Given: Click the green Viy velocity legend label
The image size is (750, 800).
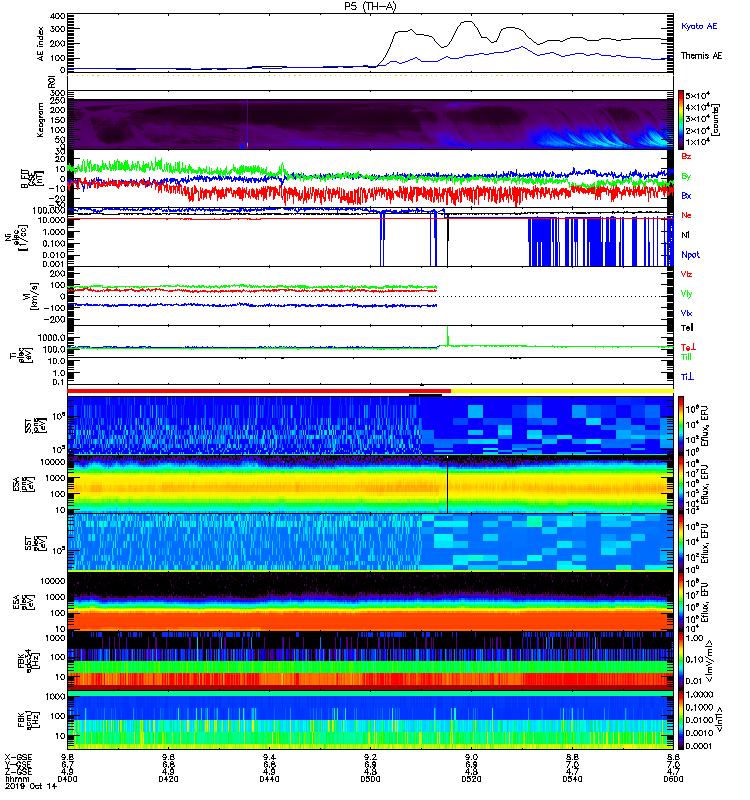Looking at the screenshot, I should click(686, 294).
